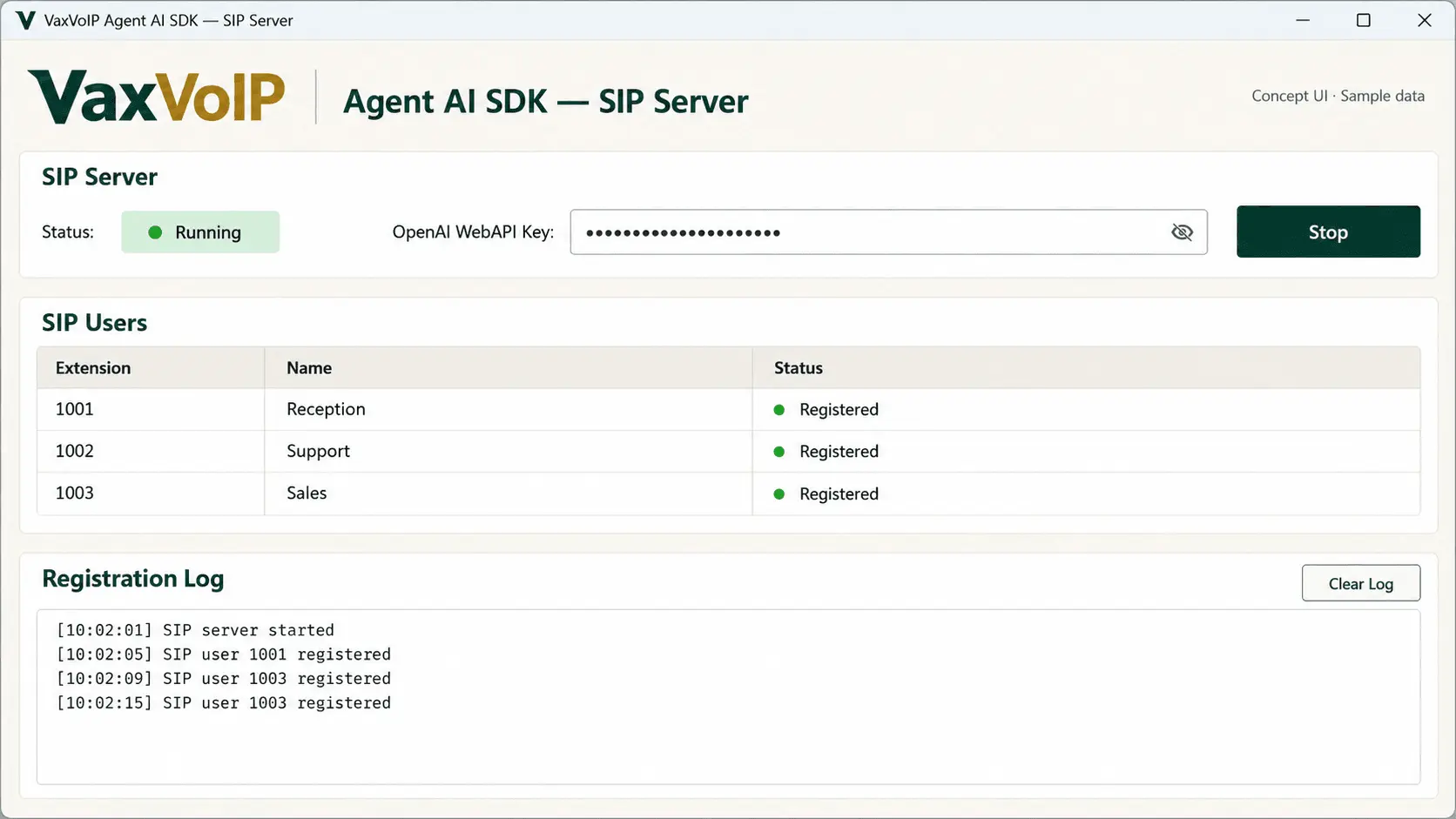Image resolution: width=1456 pixels, height=819 pixels.
Task: Click Registered status for Sales
Action: pyautogui.click(x=839, y=494)
